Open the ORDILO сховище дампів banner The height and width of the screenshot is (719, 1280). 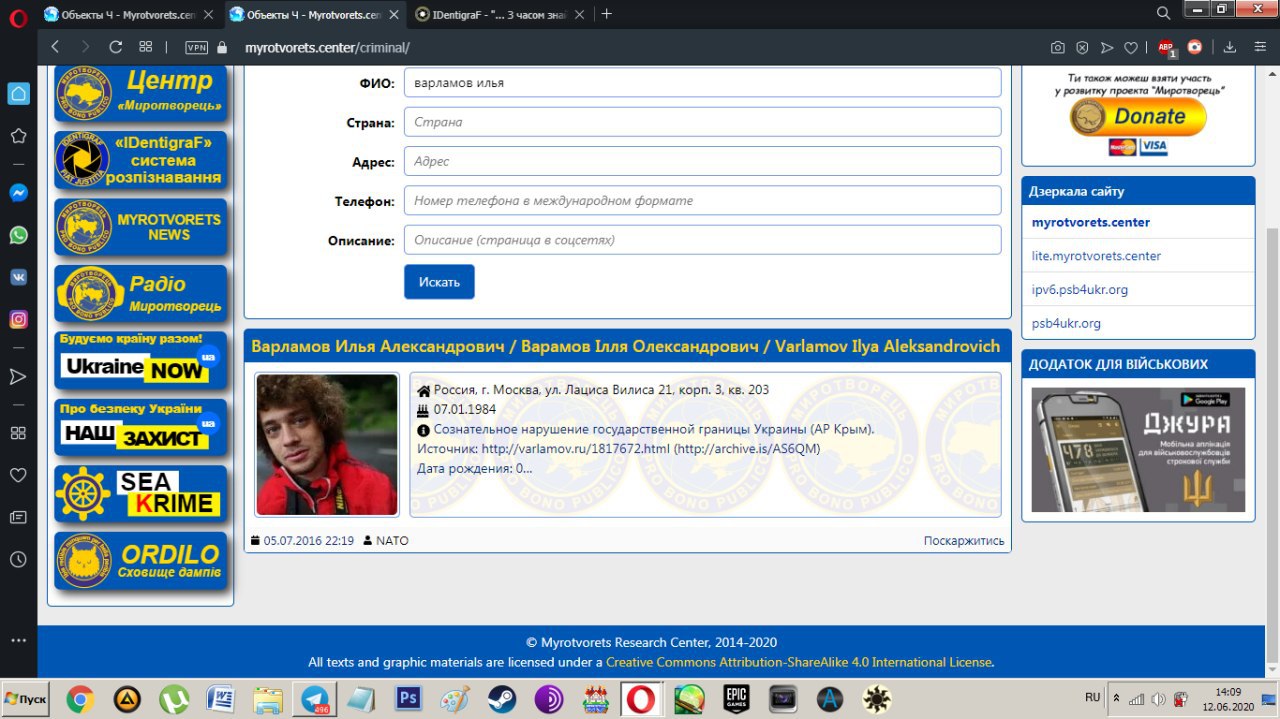[141, 561]
